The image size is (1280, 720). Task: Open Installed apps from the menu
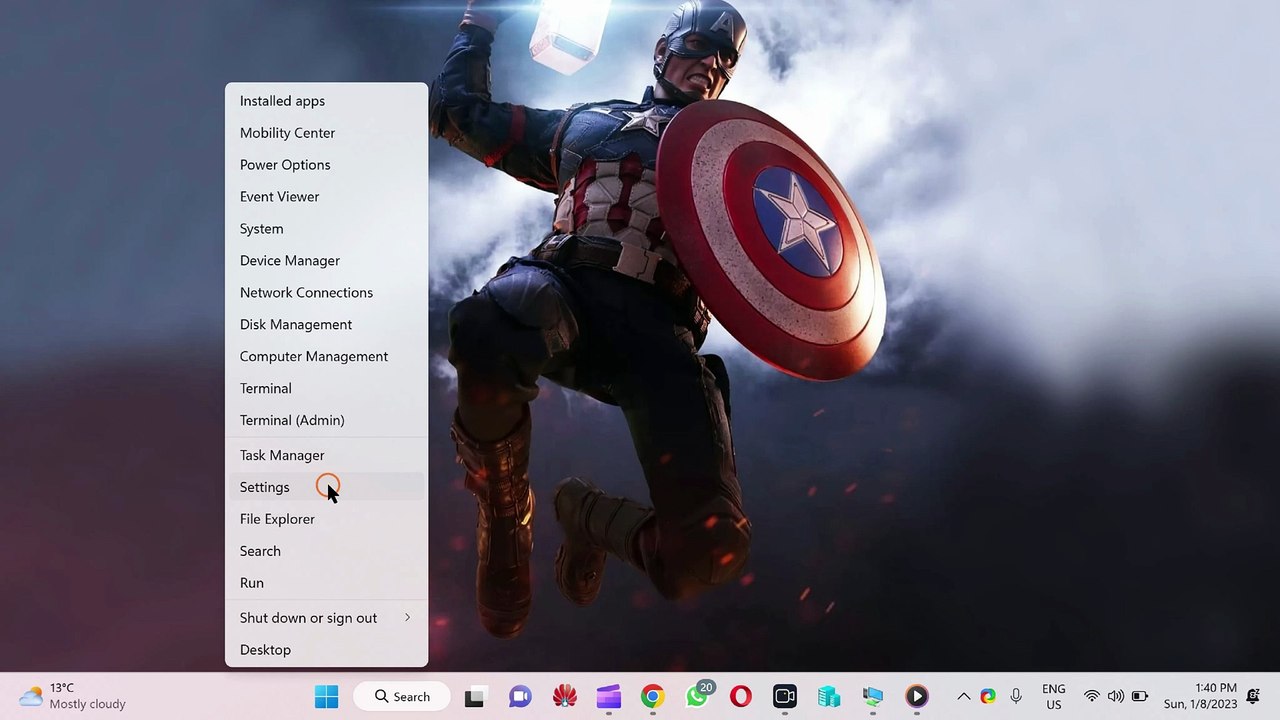pyautogui.click(x=326, y=101)
